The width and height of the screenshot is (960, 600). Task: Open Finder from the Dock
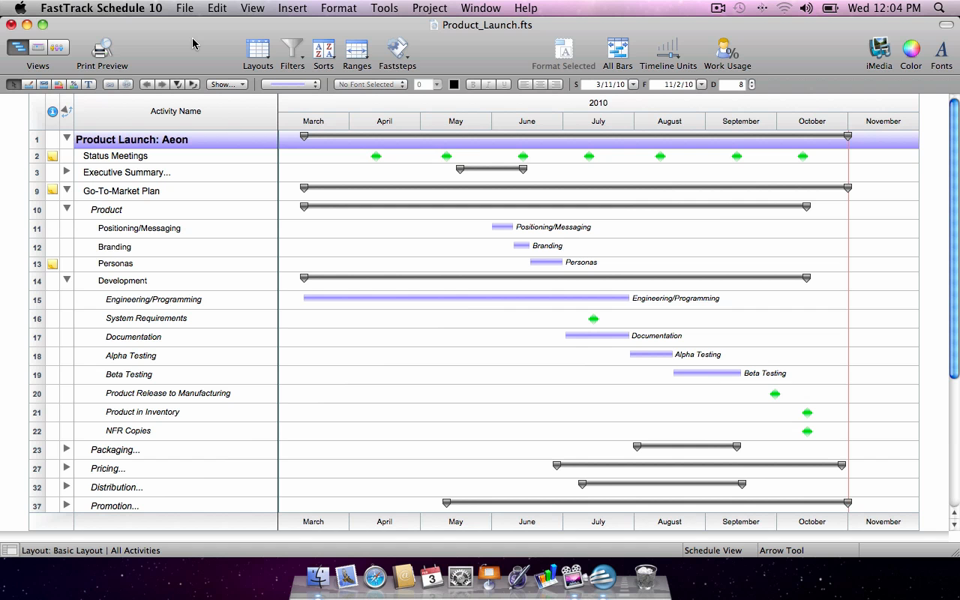pos(318,577)
